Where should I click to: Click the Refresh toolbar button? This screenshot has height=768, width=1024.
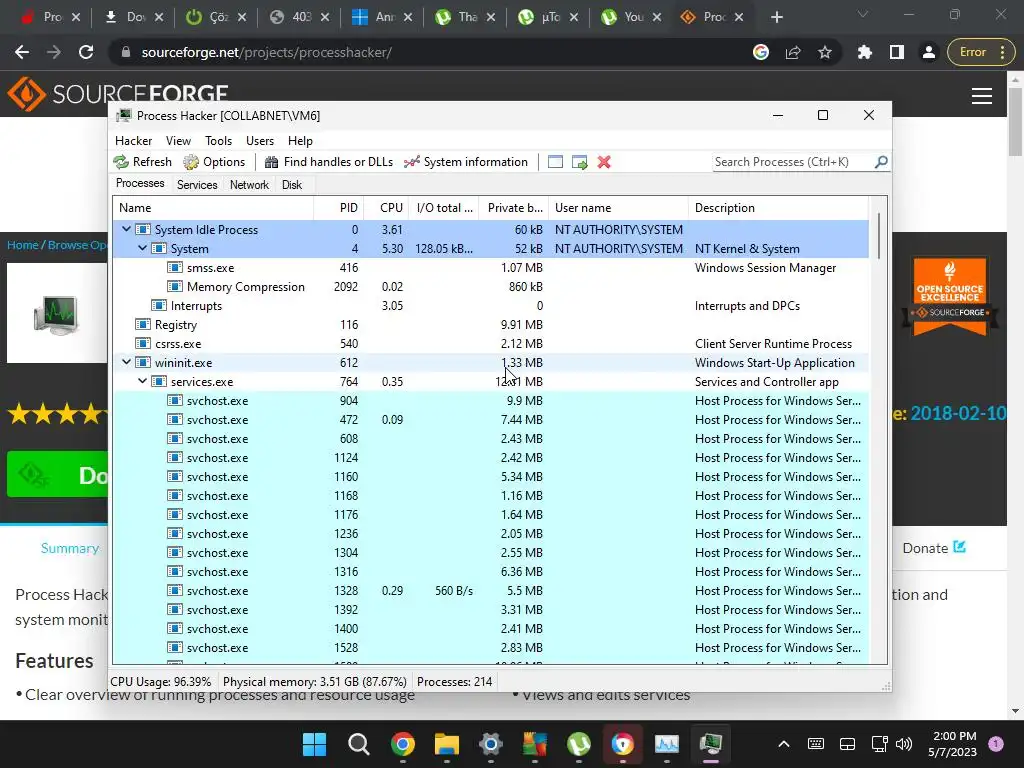pos(142,162)
